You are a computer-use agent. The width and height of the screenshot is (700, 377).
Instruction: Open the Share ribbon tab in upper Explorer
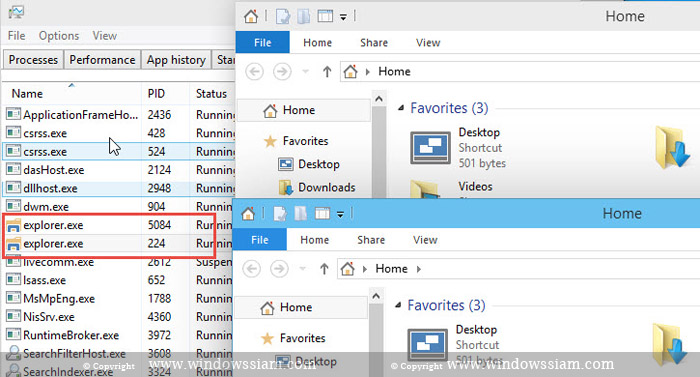(374, 42)
